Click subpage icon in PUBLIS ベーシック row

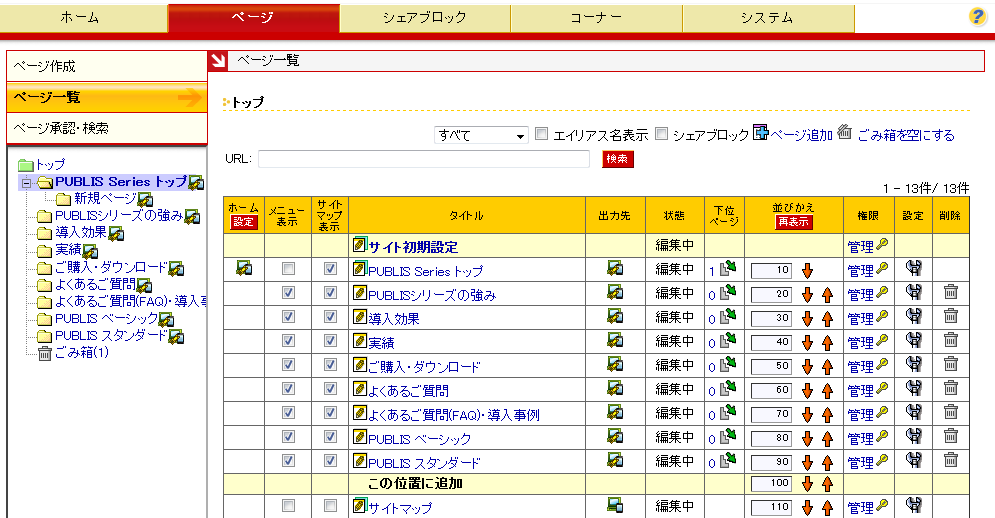pos(728,437)
